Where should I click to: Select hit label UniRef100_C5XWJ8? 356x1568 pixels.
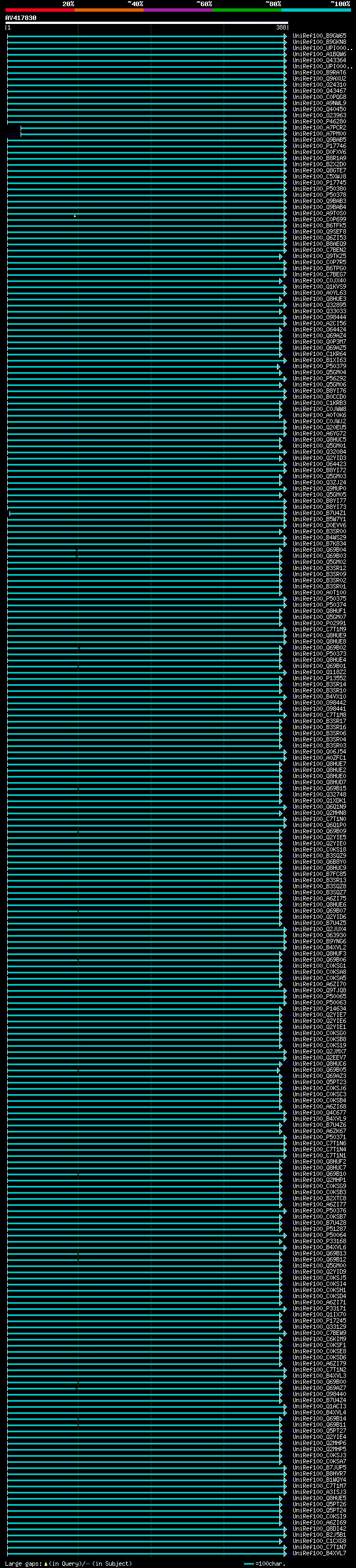(319, 176)
